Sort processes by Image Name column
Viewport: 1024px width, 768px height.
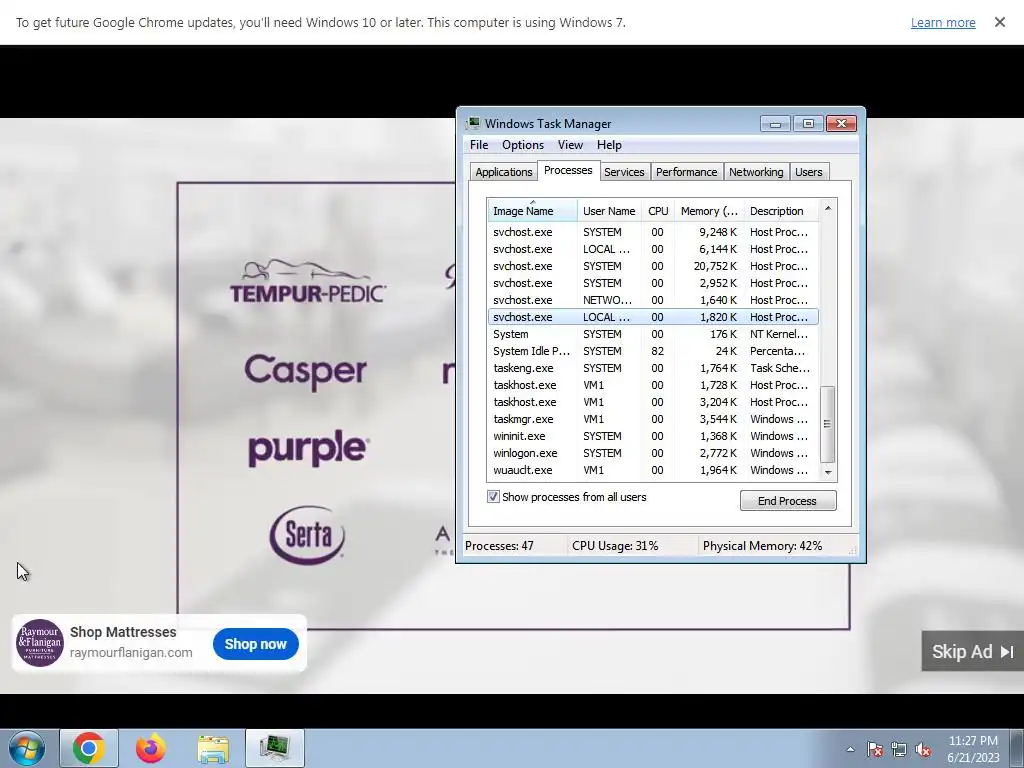[x=532, y=211]
